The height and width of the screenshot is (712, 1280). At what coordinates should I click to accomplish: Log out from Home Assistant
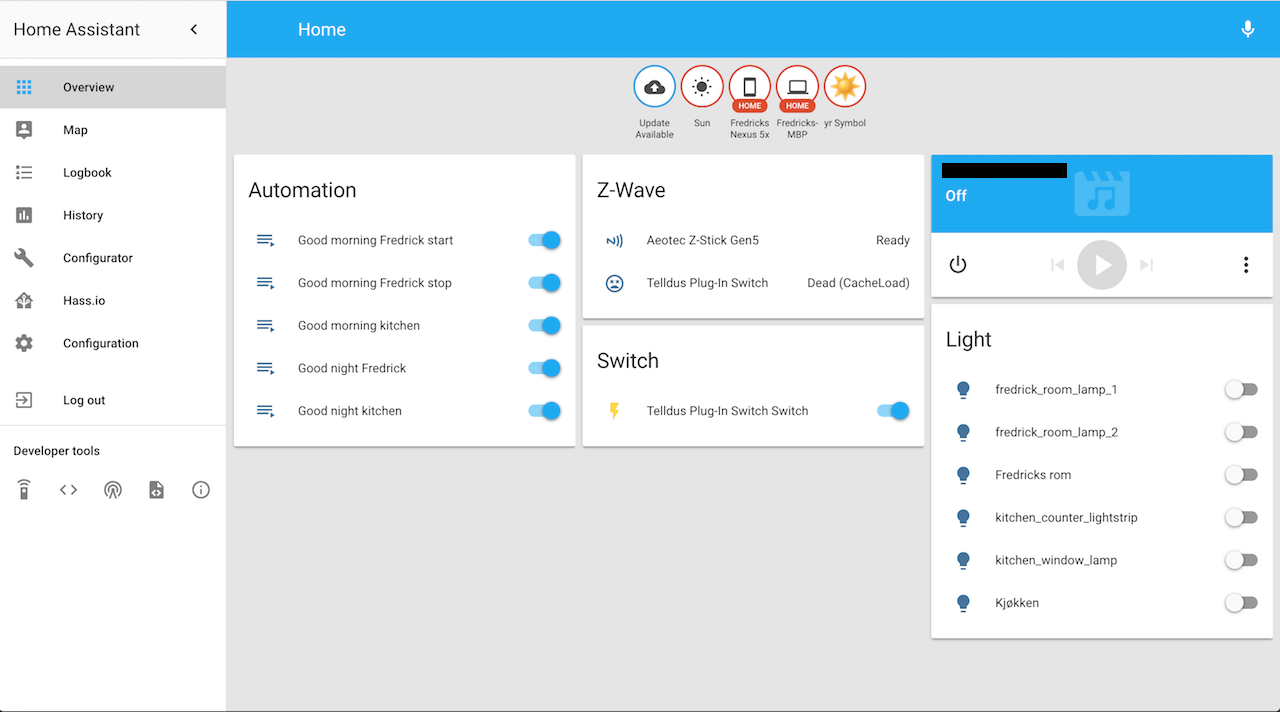pos(113,400)
